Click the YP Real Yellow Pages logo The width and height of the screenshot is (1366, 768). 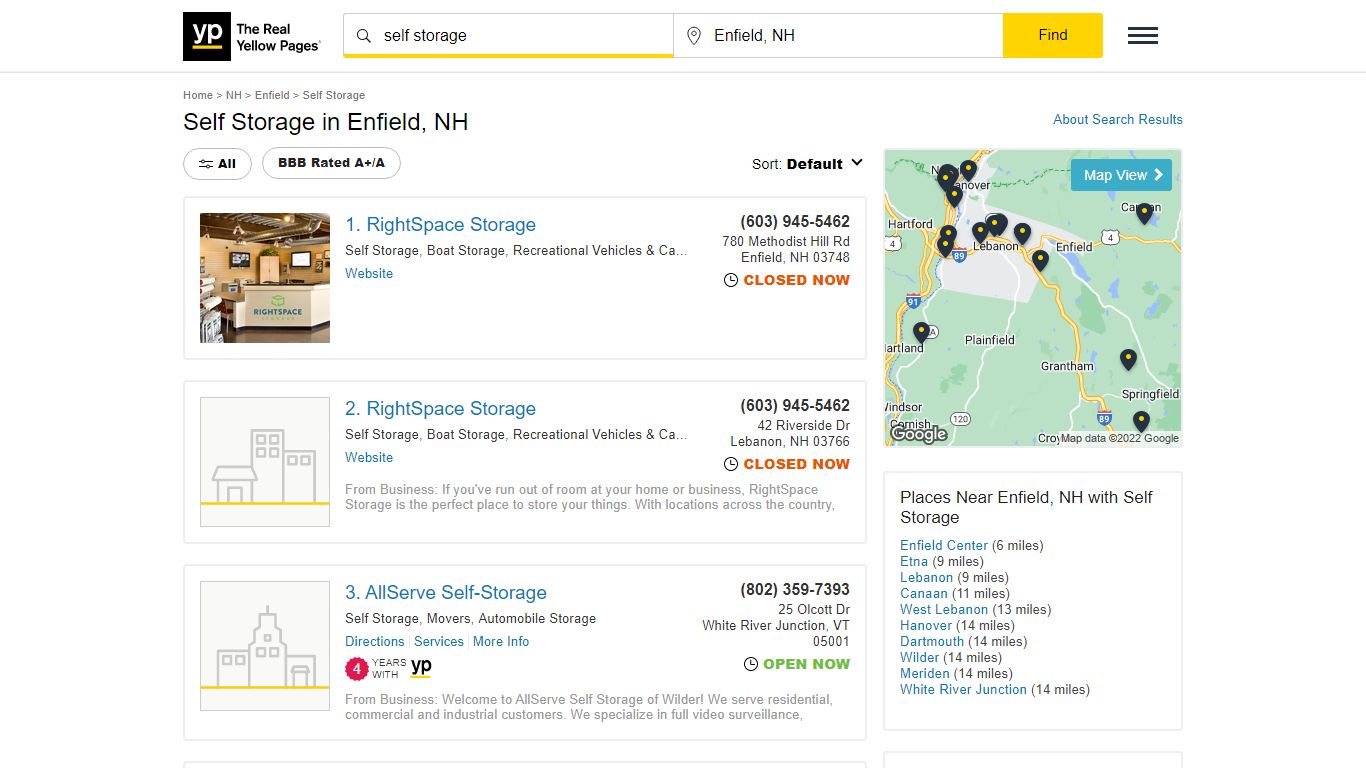click(252, 37)
